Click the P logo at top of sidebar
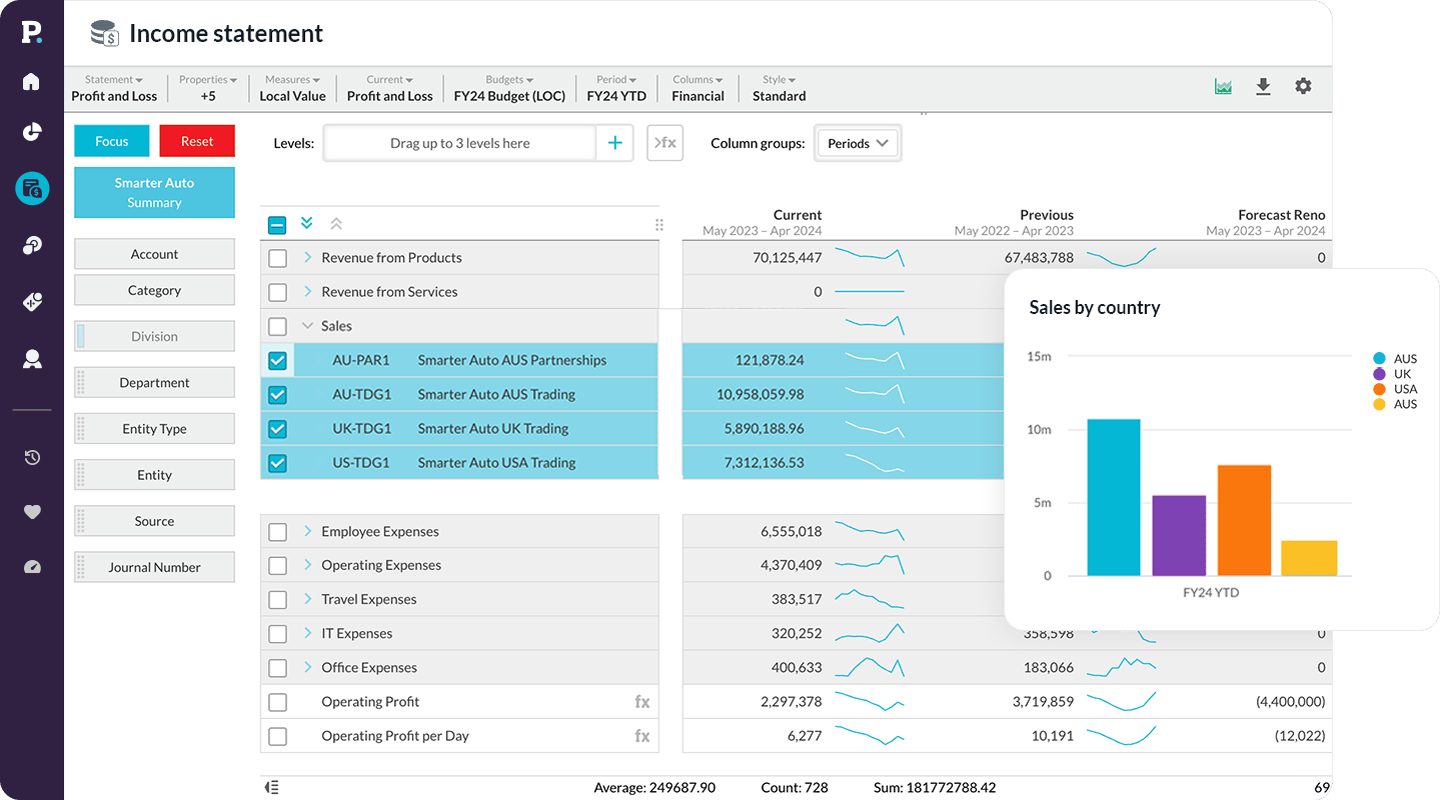This screenshot has width=1440, height=800. pyautogui.click(x=32, y=32)
